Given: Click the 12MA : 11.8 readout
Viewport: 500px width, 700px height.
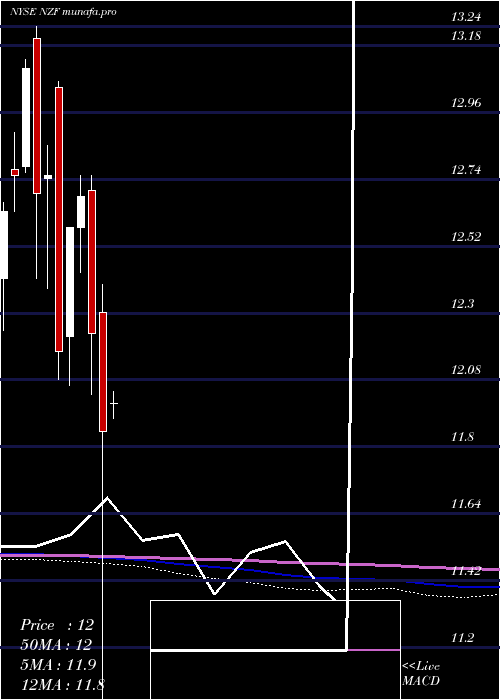Looking at the screenshot, I should point(62,684).
